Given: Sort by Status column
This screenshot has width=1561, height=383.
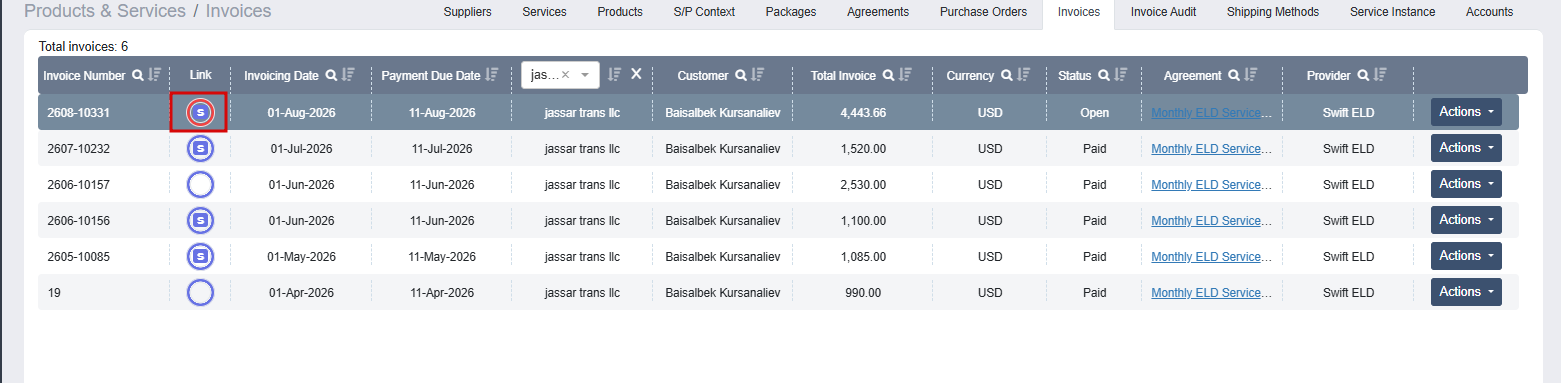Looking at the screenshot, I should click(x=1121, y=75).
